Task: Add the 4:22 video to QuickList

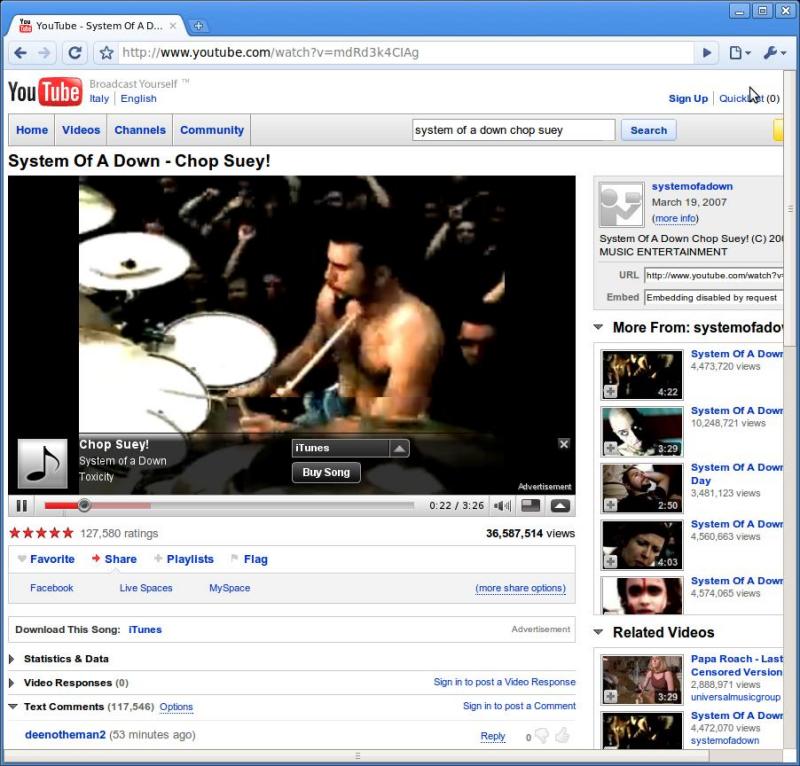Action: tap(610, 391)
